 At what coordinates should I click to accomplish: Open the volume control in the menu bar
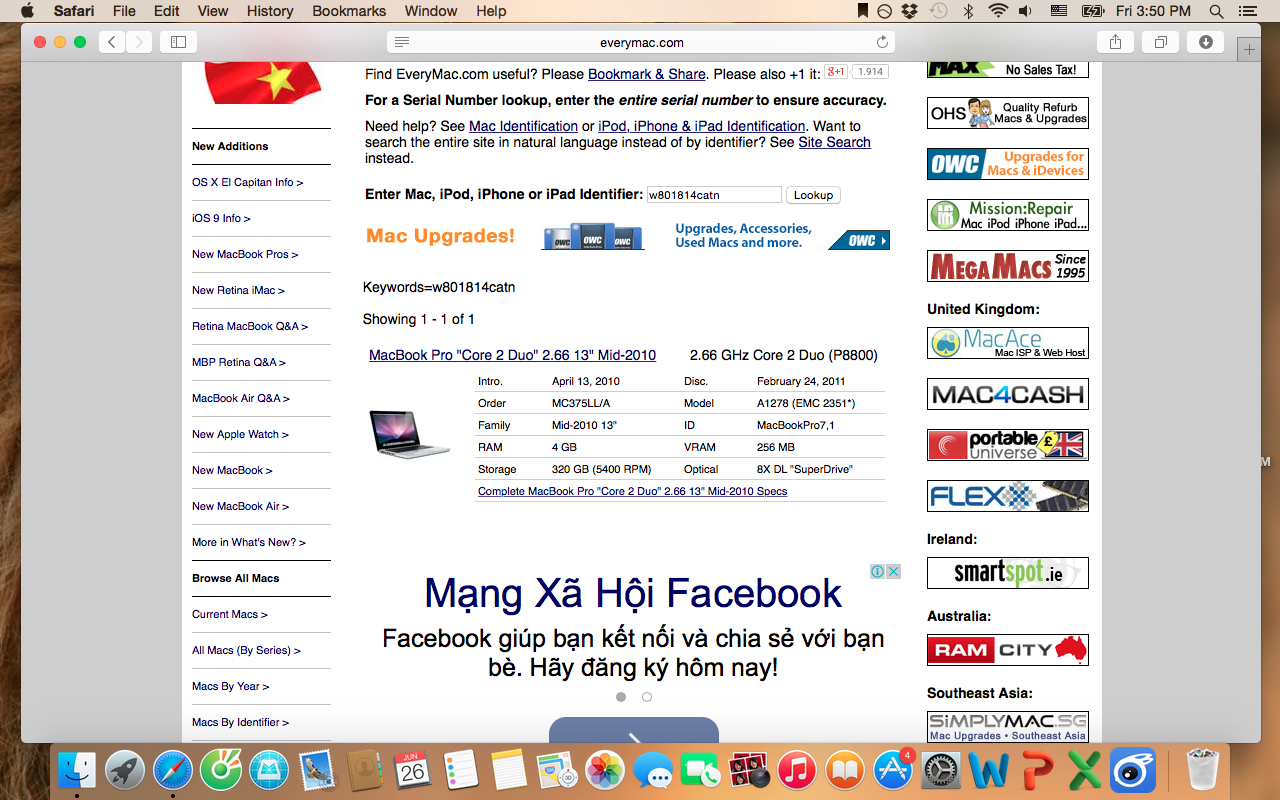1026,11
